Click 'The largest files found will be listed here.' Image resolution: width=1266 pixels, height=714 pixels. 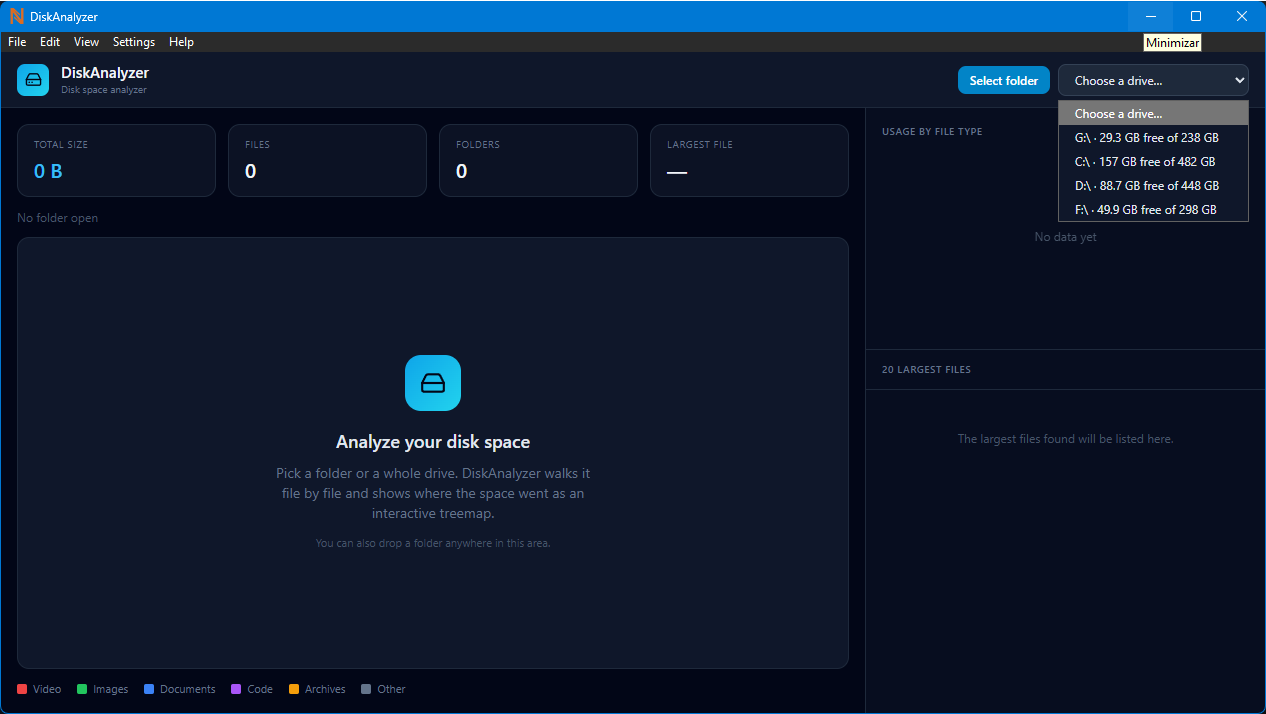coord(1066,439)
